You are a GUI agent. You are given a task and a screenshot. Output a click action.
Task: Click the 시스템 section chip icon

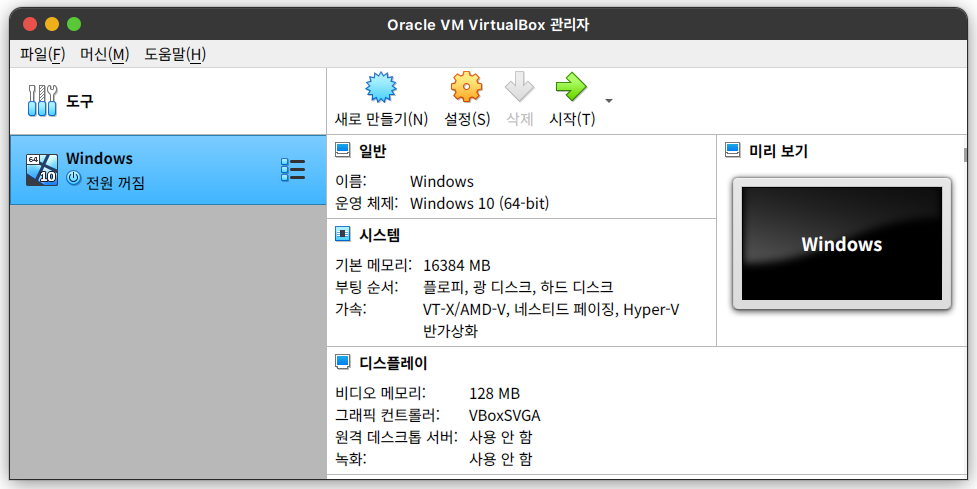343,234
